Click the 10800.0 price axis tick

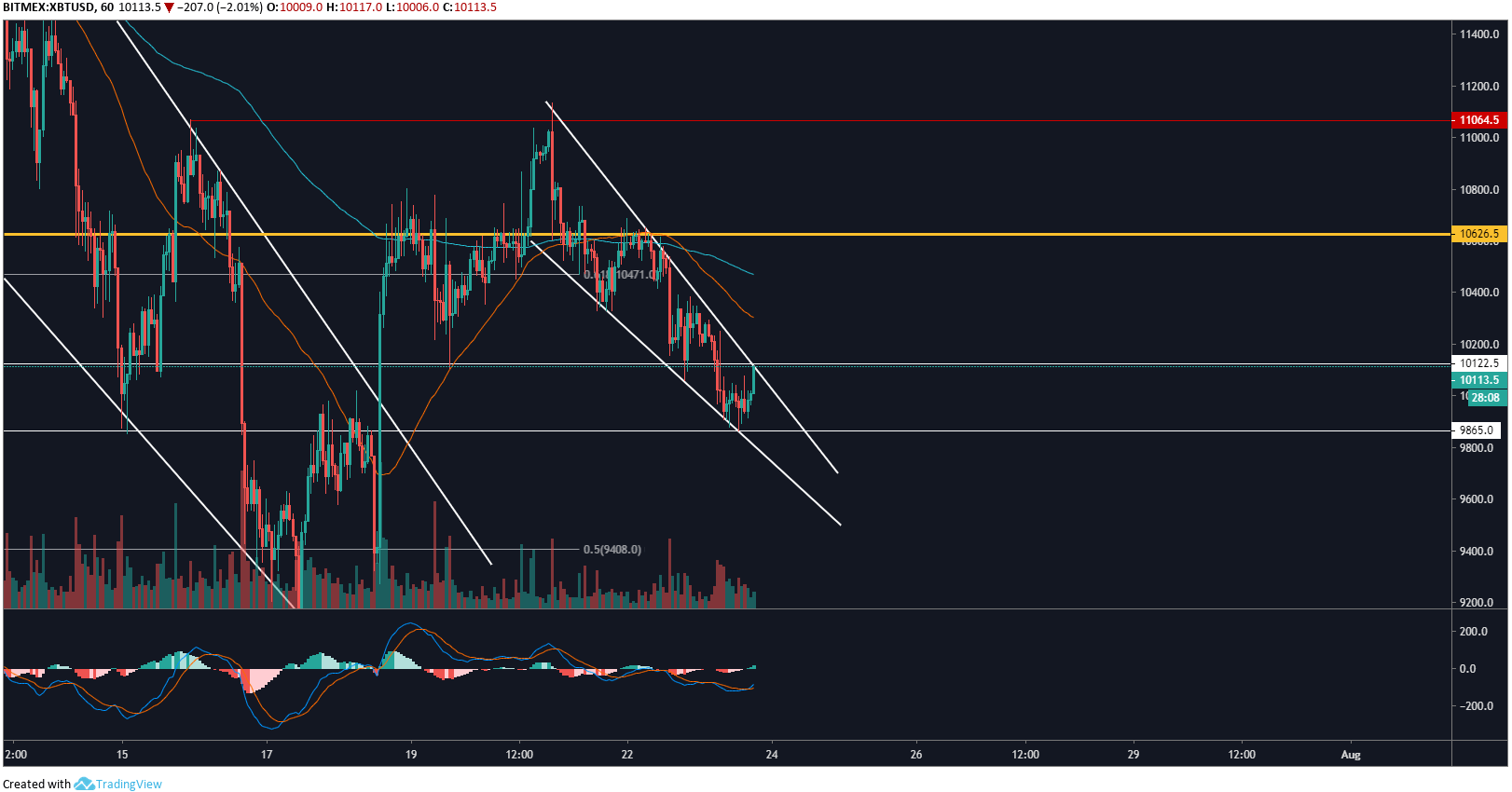click(1479, 190)
